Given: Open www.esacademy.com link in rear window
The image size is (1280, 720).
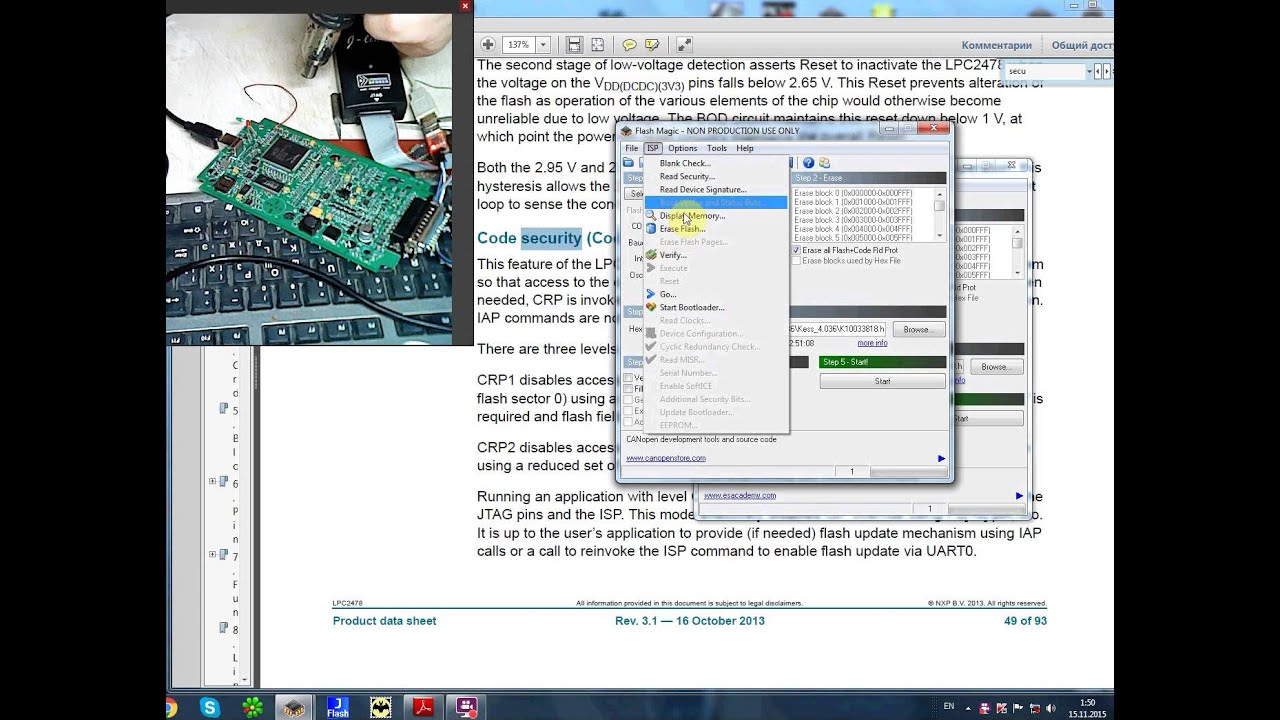Looking at the screenshot, I should (x=740, y=495).
